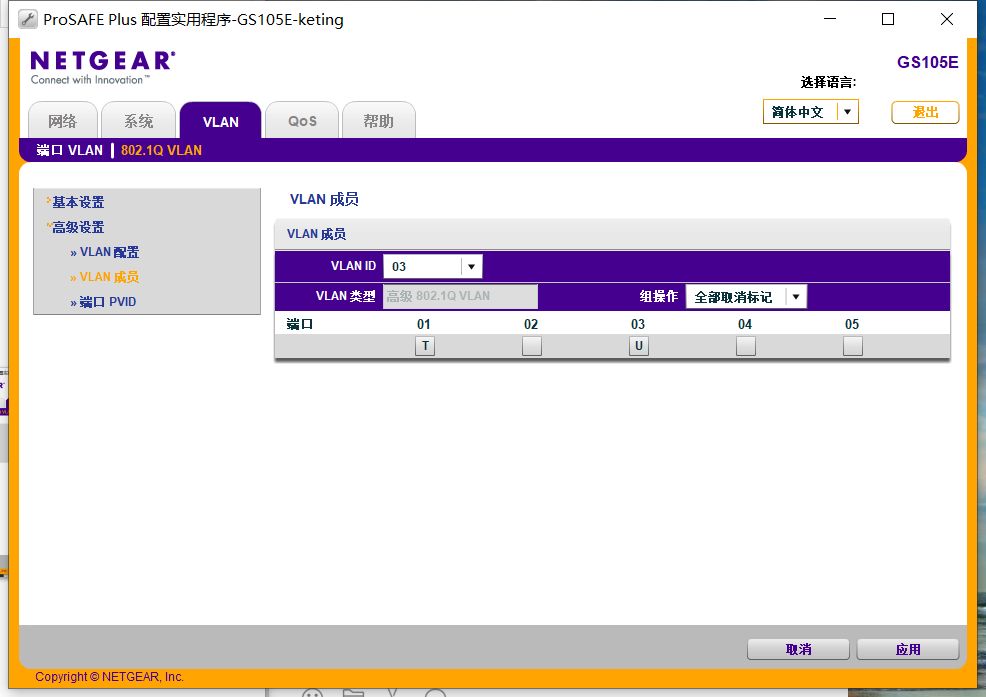Click the Copyright NETGEAR, Inc. text

[x=109, y=677]
